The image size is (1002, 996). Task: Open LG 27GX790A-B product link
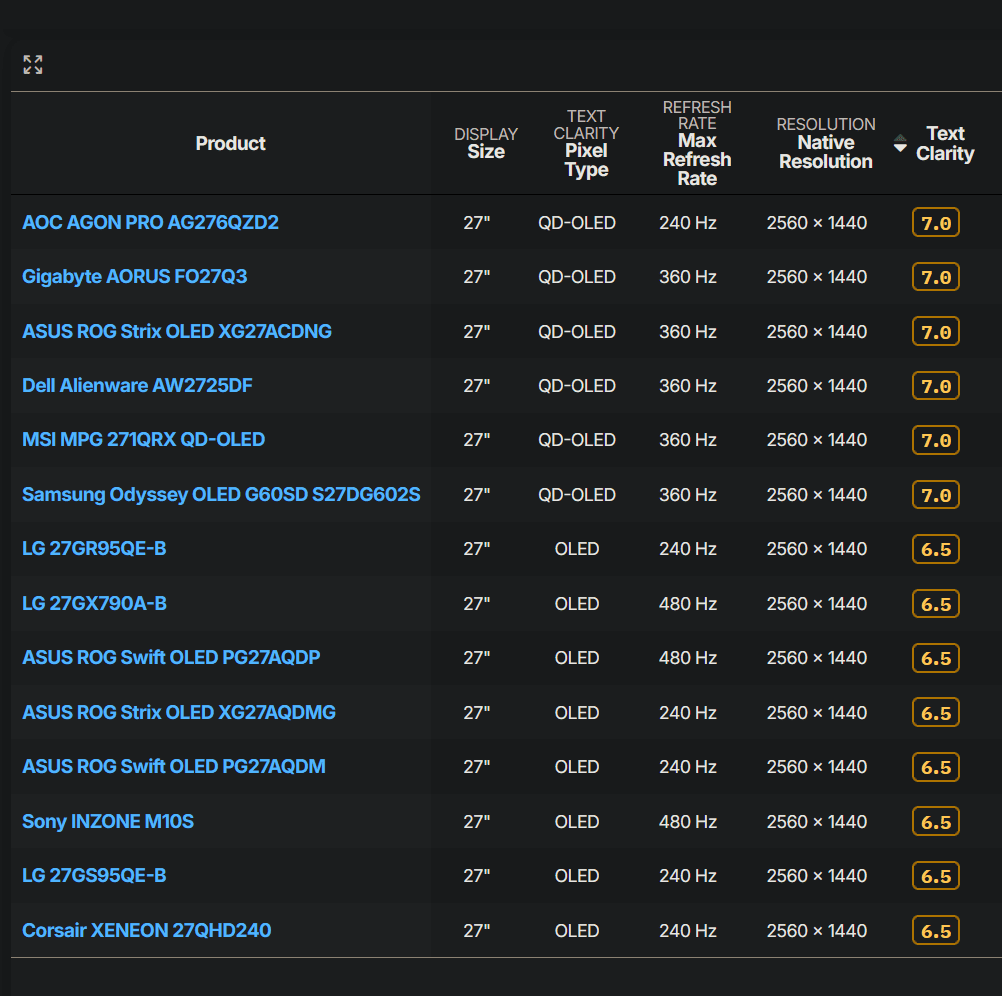coord(95,604)
